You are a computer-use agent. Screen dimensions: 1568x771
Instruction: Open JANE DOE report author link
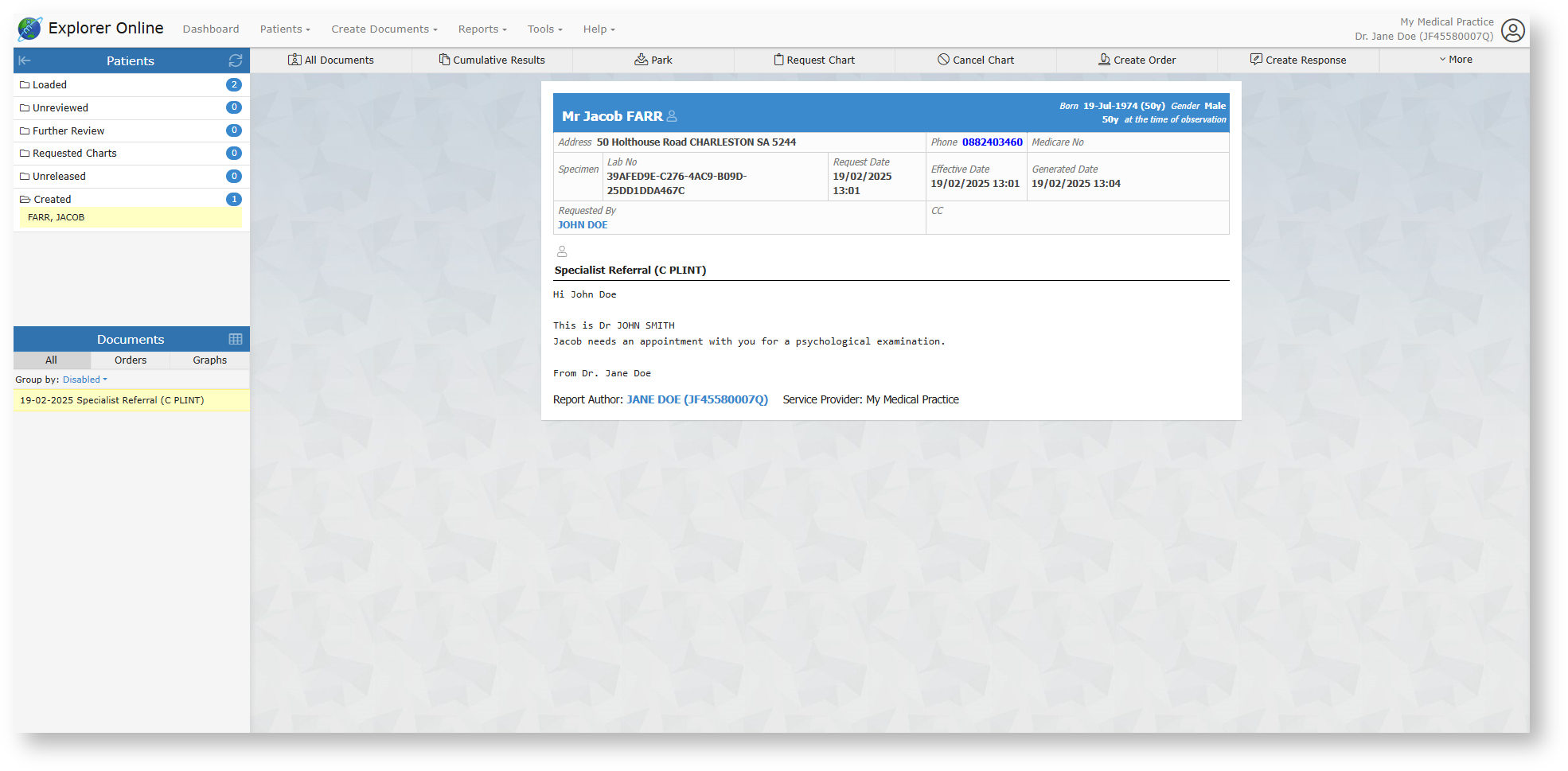tap(696, 399)
